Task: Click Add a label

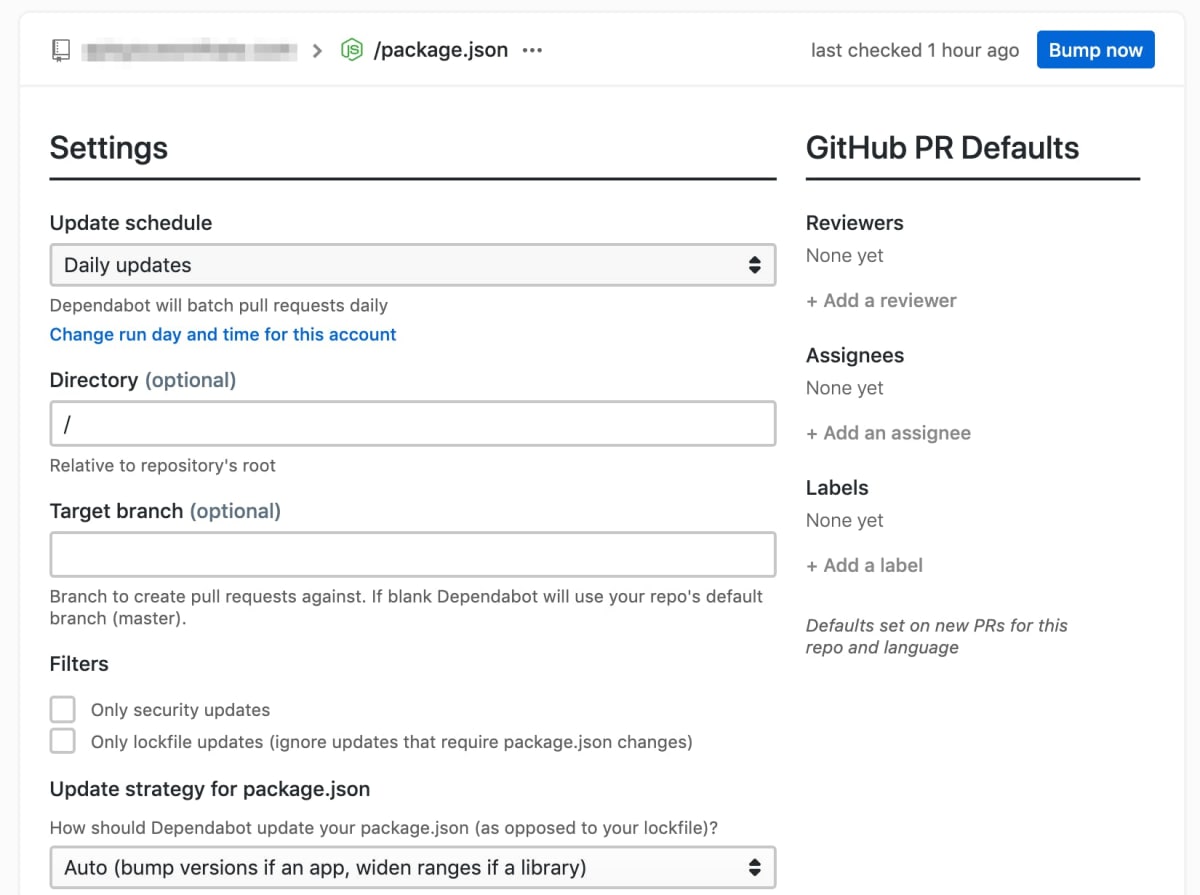Action: click(x=864, y=565)
